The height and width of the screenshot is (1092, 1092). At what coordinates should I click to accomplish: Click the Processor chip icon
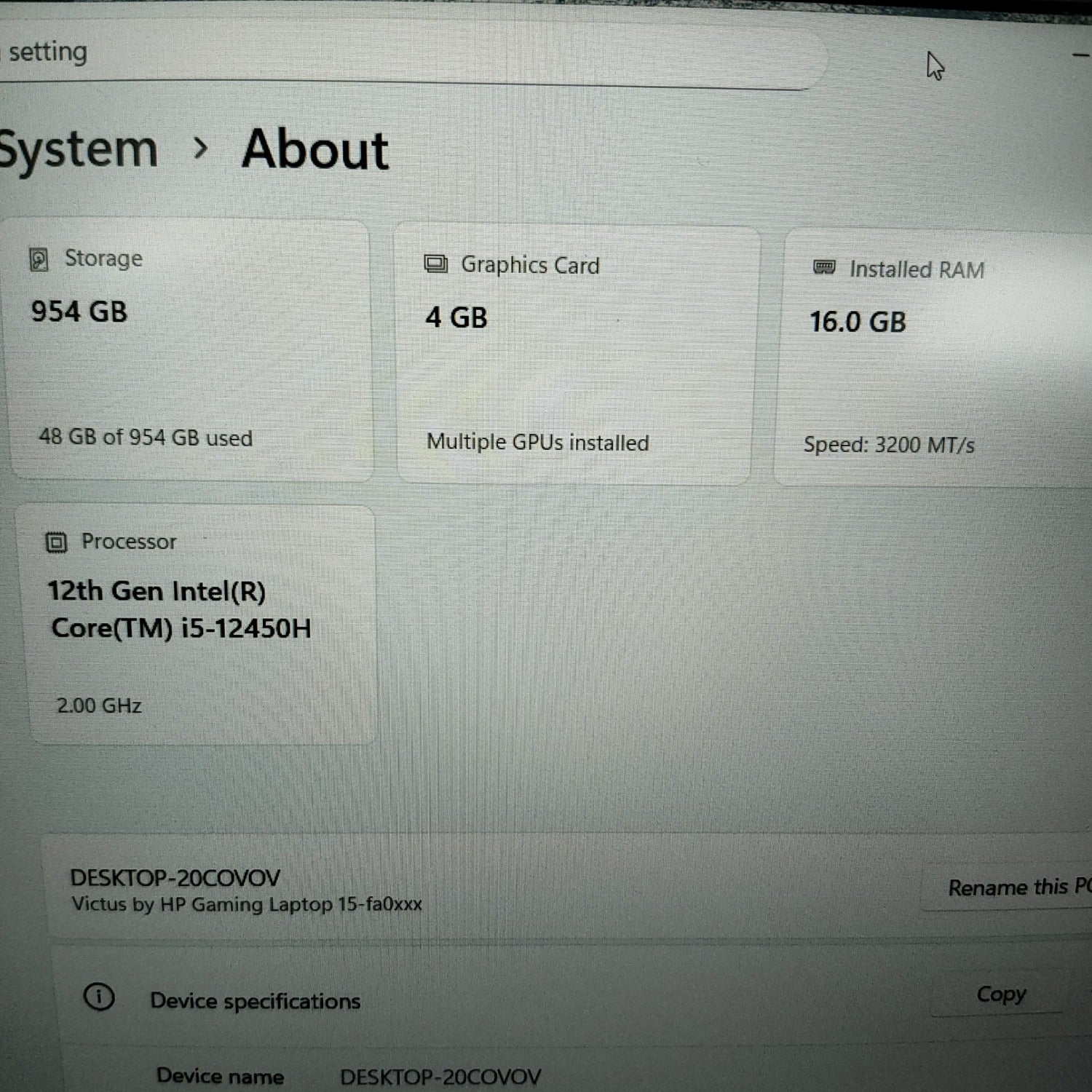56,542
